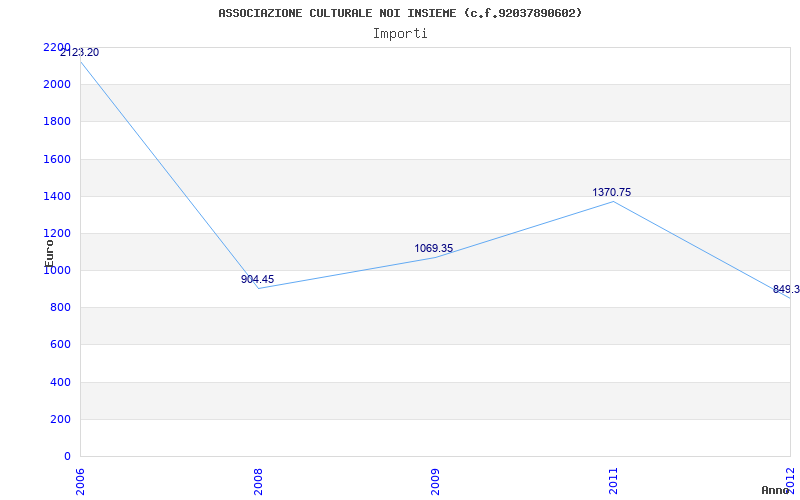Click the 'Euro' y-axis title

pyautogui.click(x=49, y=251)
